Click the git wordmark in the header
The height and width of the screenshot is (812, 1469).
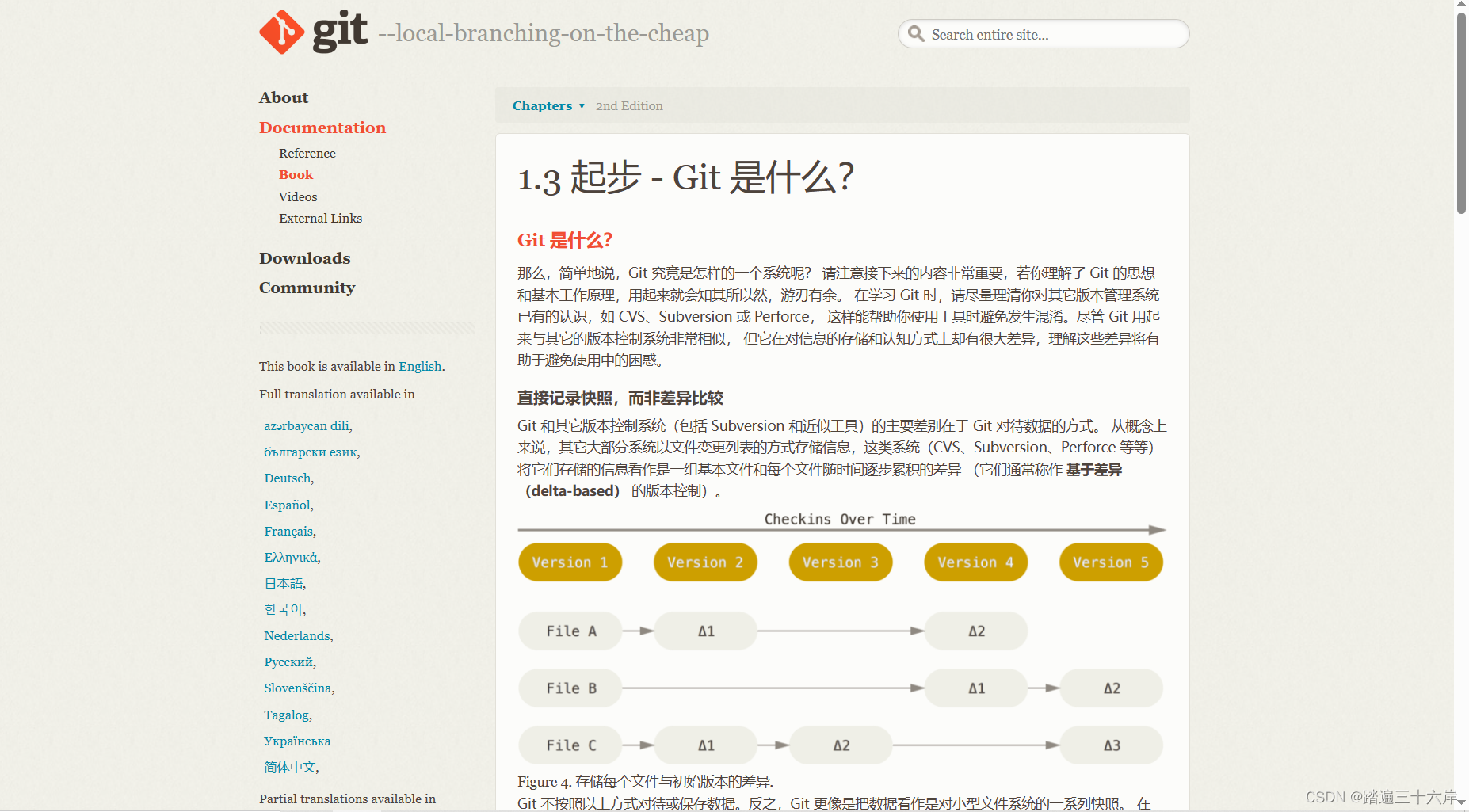click(340, 32)
